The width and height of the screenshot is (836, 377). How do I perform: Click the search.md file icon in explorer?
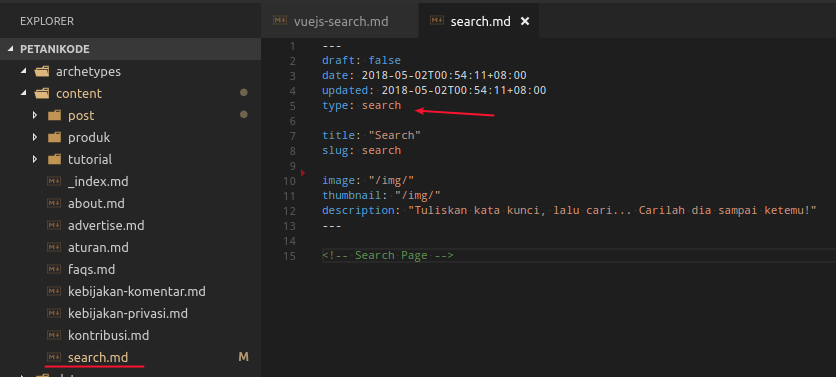(x=54, y=357)
